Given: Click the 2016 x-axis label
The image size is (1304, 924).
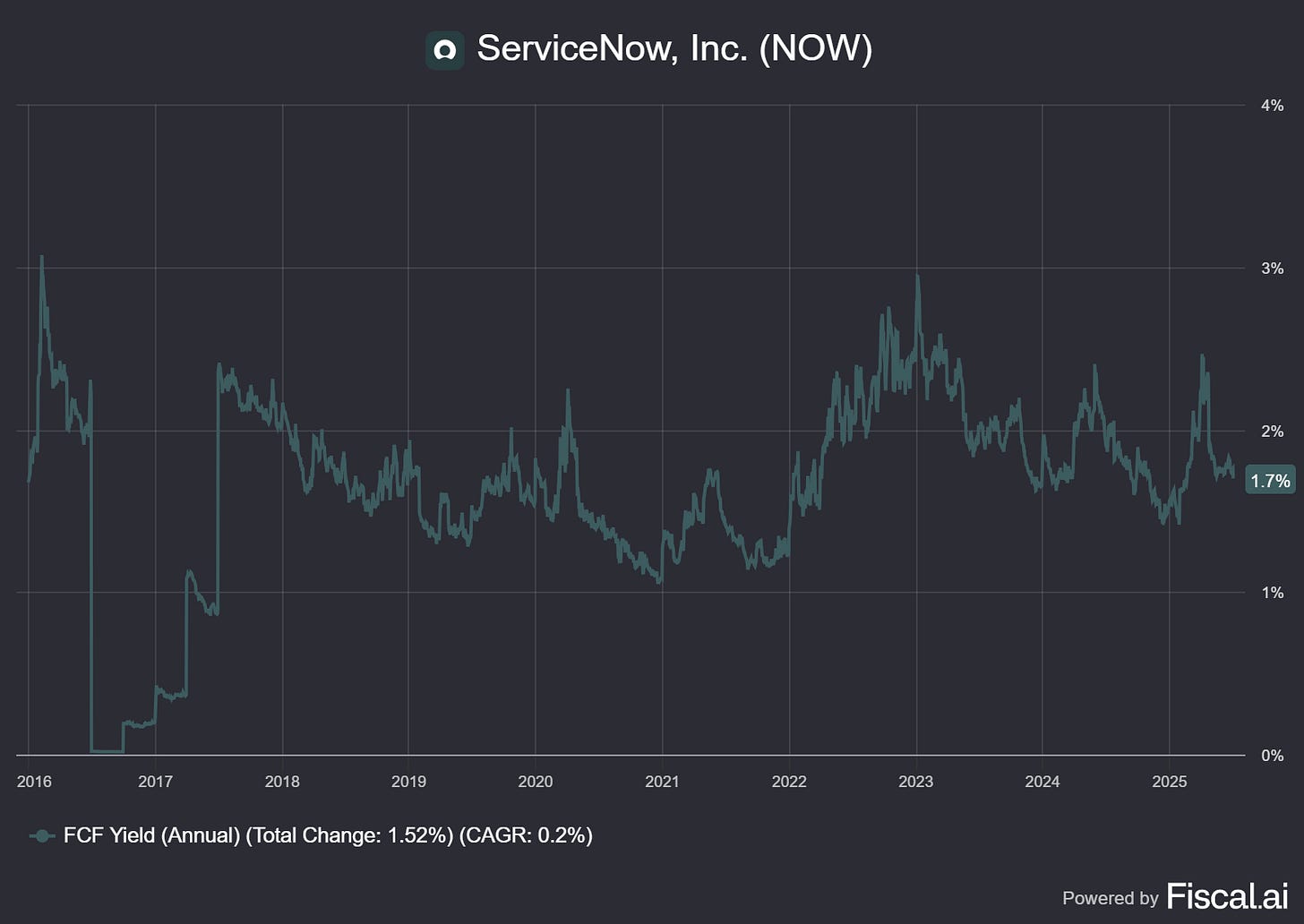Looking at the screenshot, I should [x=35, y=782].
